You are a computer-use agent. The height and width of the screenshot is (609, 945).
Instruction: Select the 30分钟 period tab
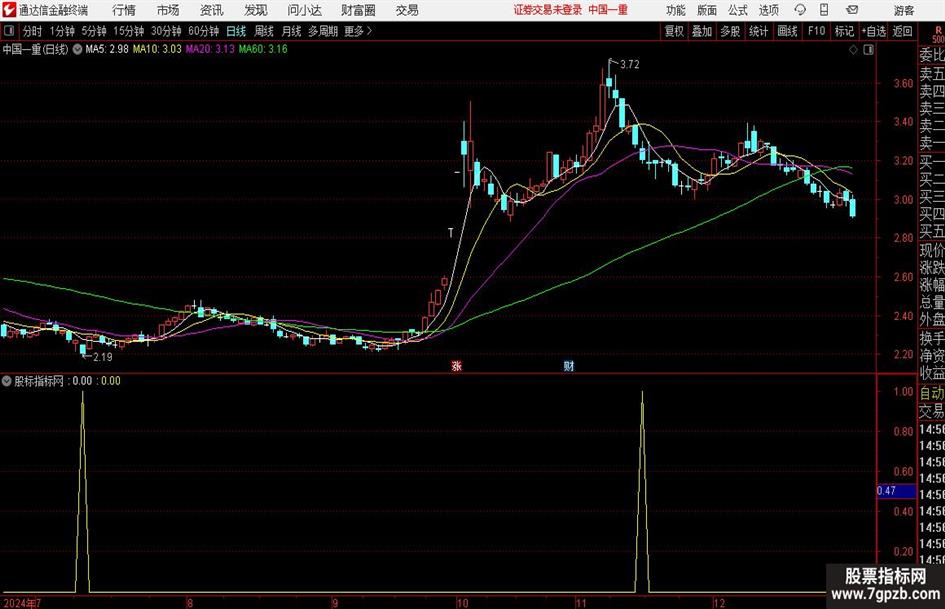166,31
